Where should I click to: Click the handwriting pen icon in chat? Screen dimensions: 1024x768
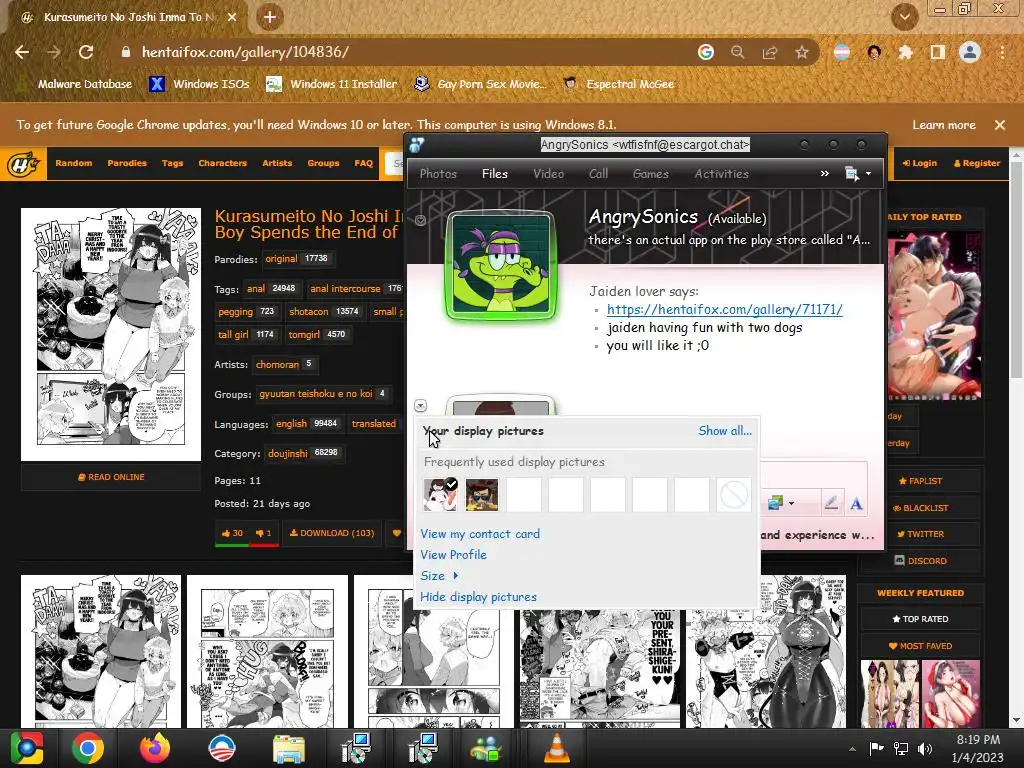(x=831, y=503)
